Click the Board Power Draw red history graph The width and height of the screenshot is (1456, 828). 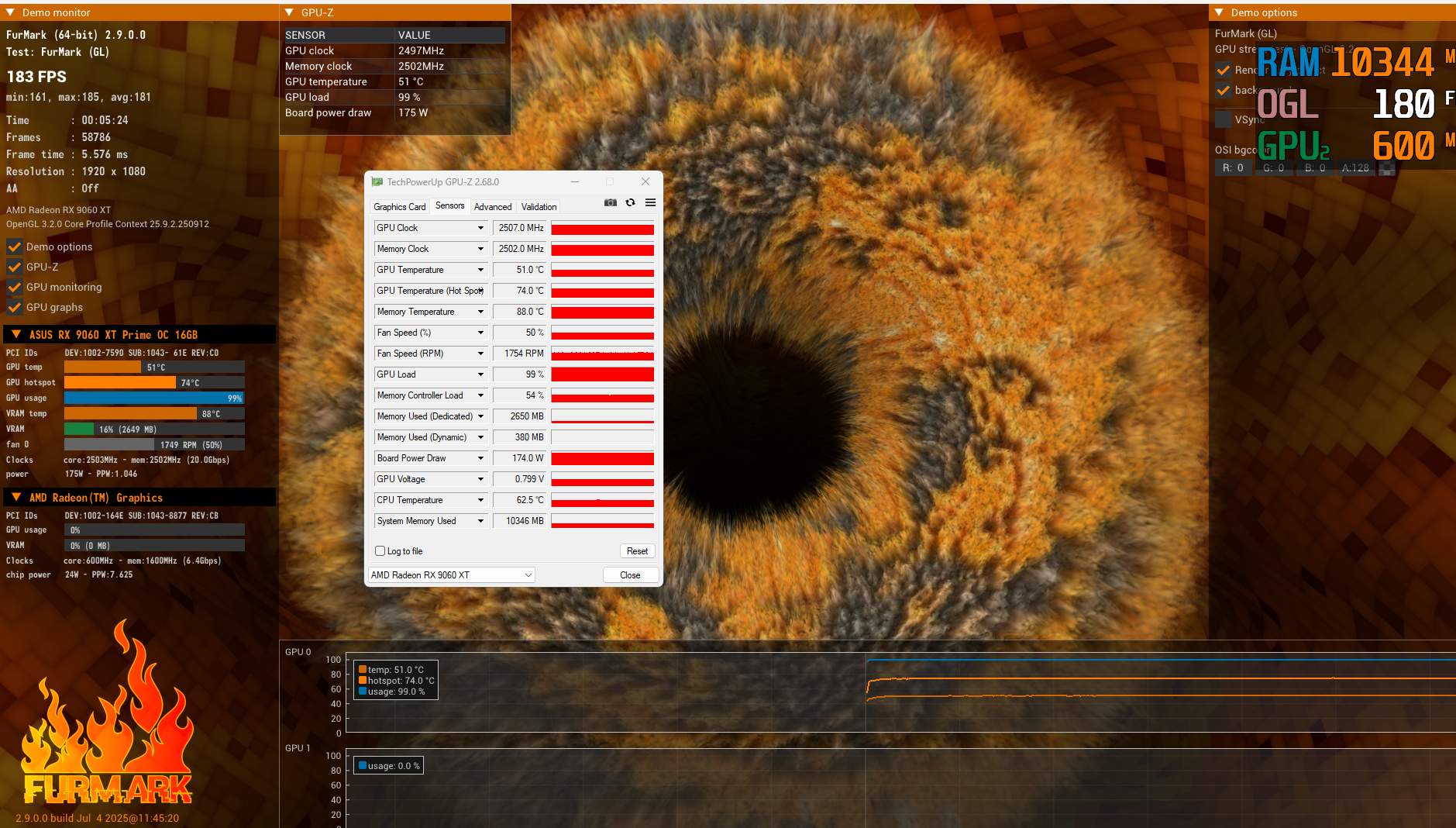pyautogui.click(x=603, y=458)
